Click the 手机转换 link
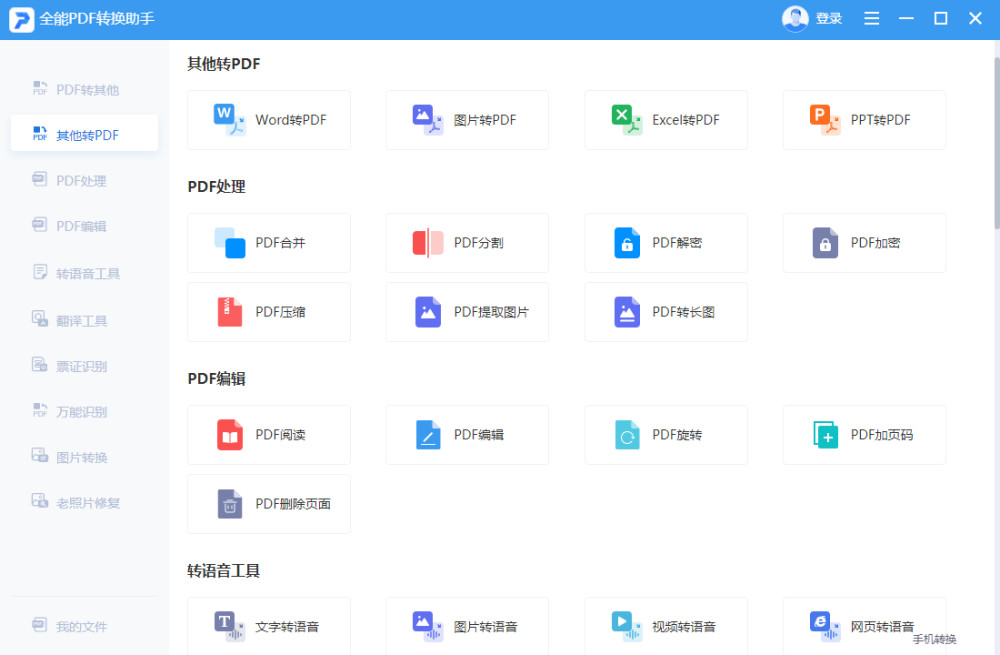The image size is (1000, 655). coord(934,639)
